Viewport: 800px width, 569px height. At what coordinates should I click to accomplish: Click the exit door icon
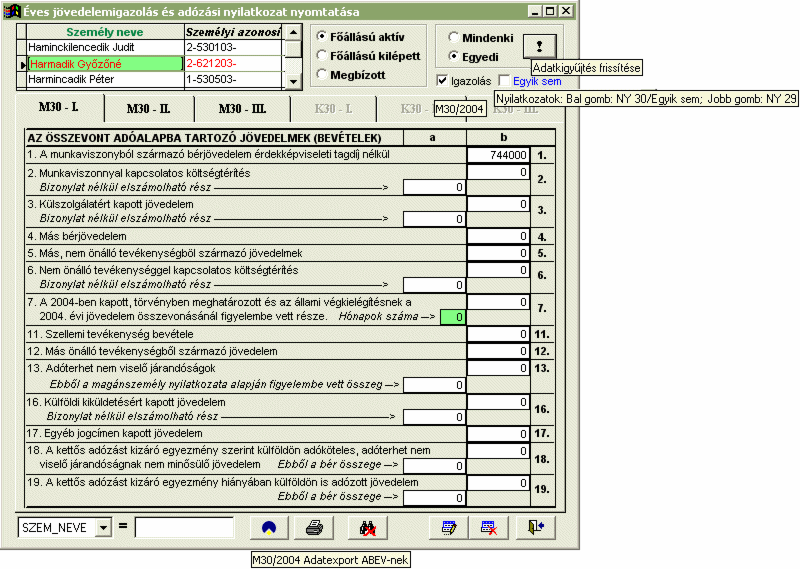pos(536,528)
